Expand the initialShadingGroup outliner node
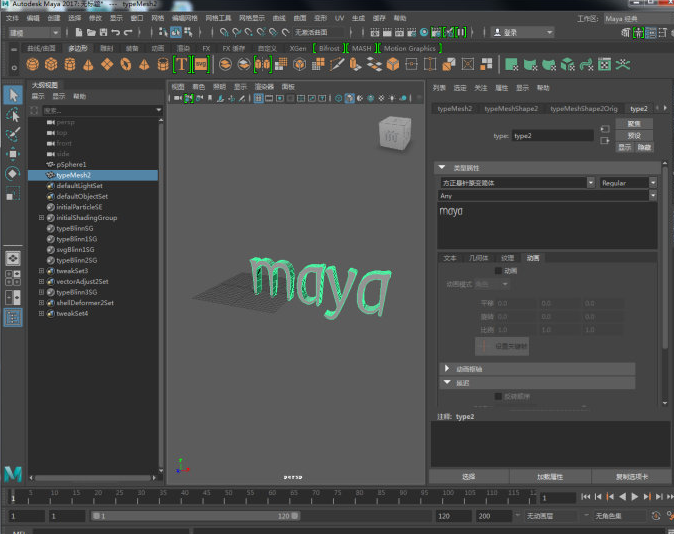The width and height of the screenshot is (674, 534). (41, 217)
